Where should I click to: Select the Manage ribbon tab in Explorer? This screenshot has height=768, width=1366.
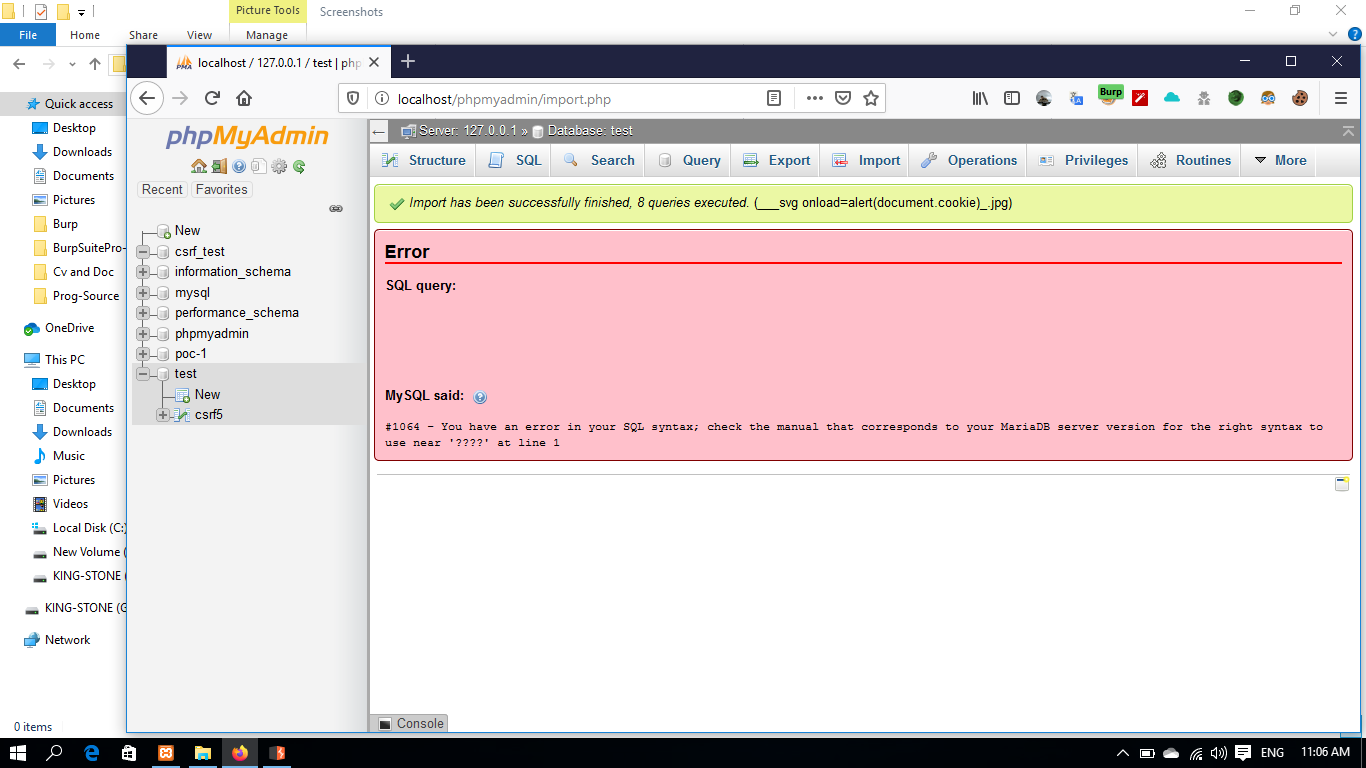click(267, 35)
